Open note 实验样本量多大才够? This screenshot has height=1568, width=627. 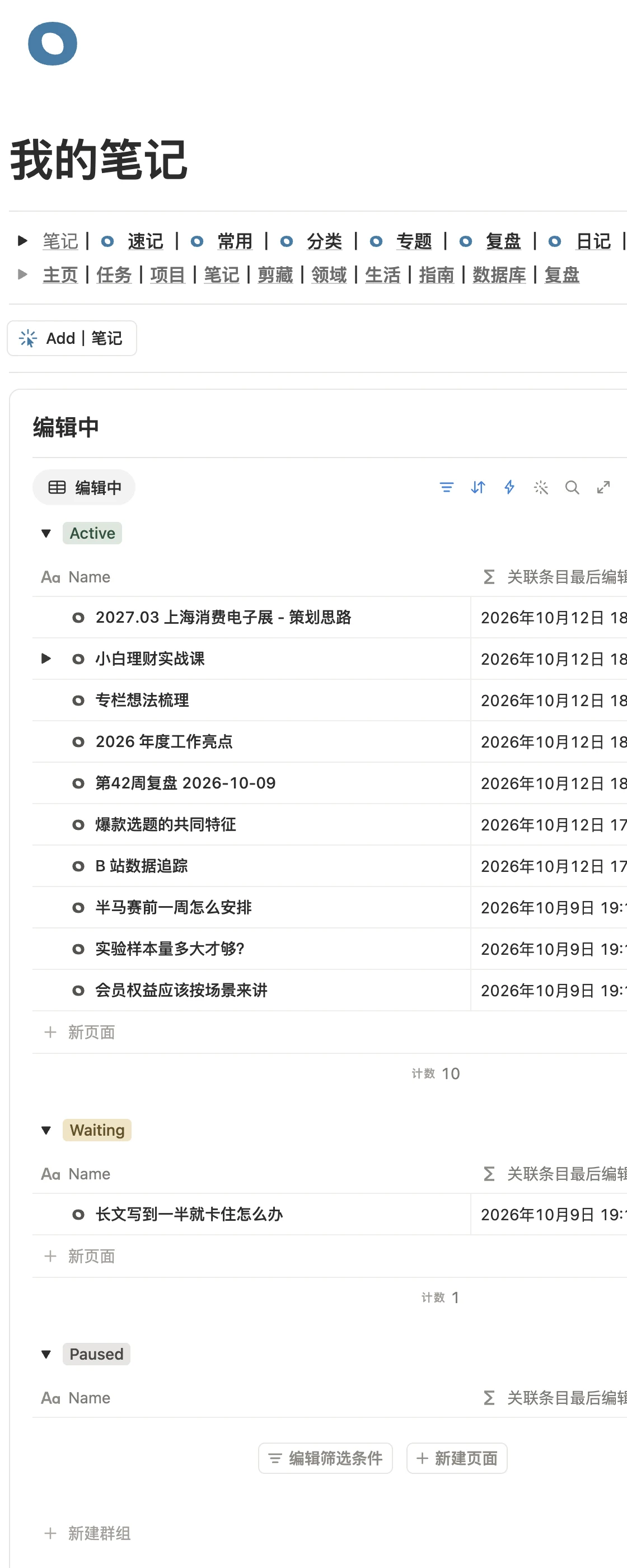click(x=170, y=949)
